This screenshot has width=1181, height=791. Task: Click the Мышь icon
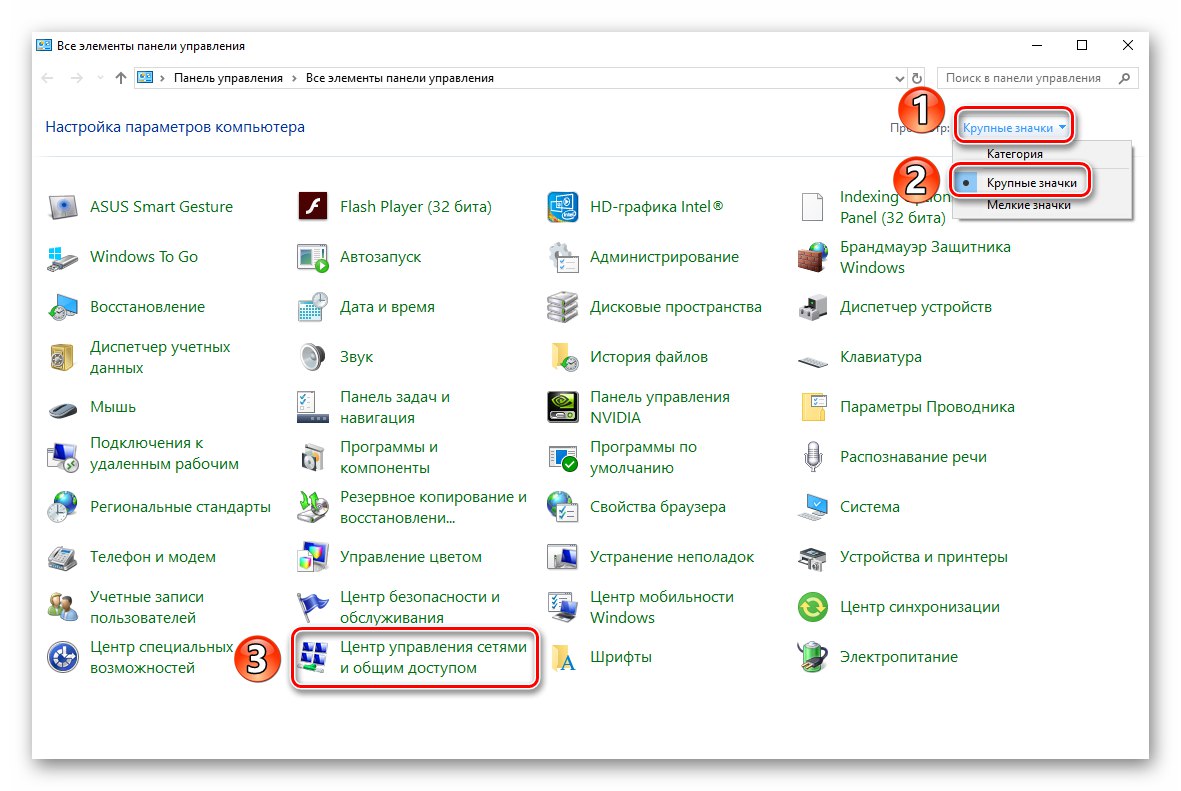click(x=63, y=409)
